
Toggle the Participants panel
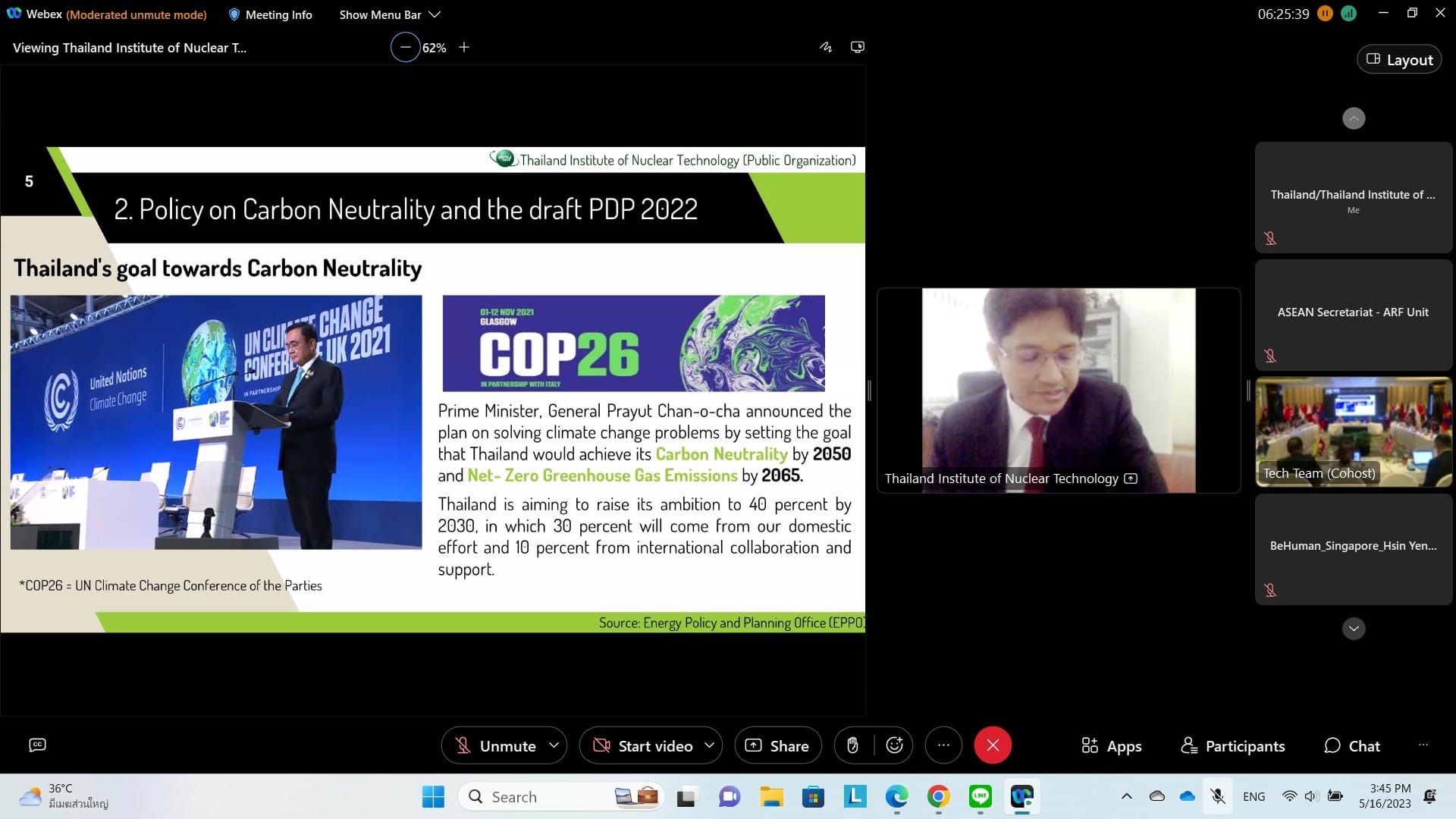point(1233,746)
